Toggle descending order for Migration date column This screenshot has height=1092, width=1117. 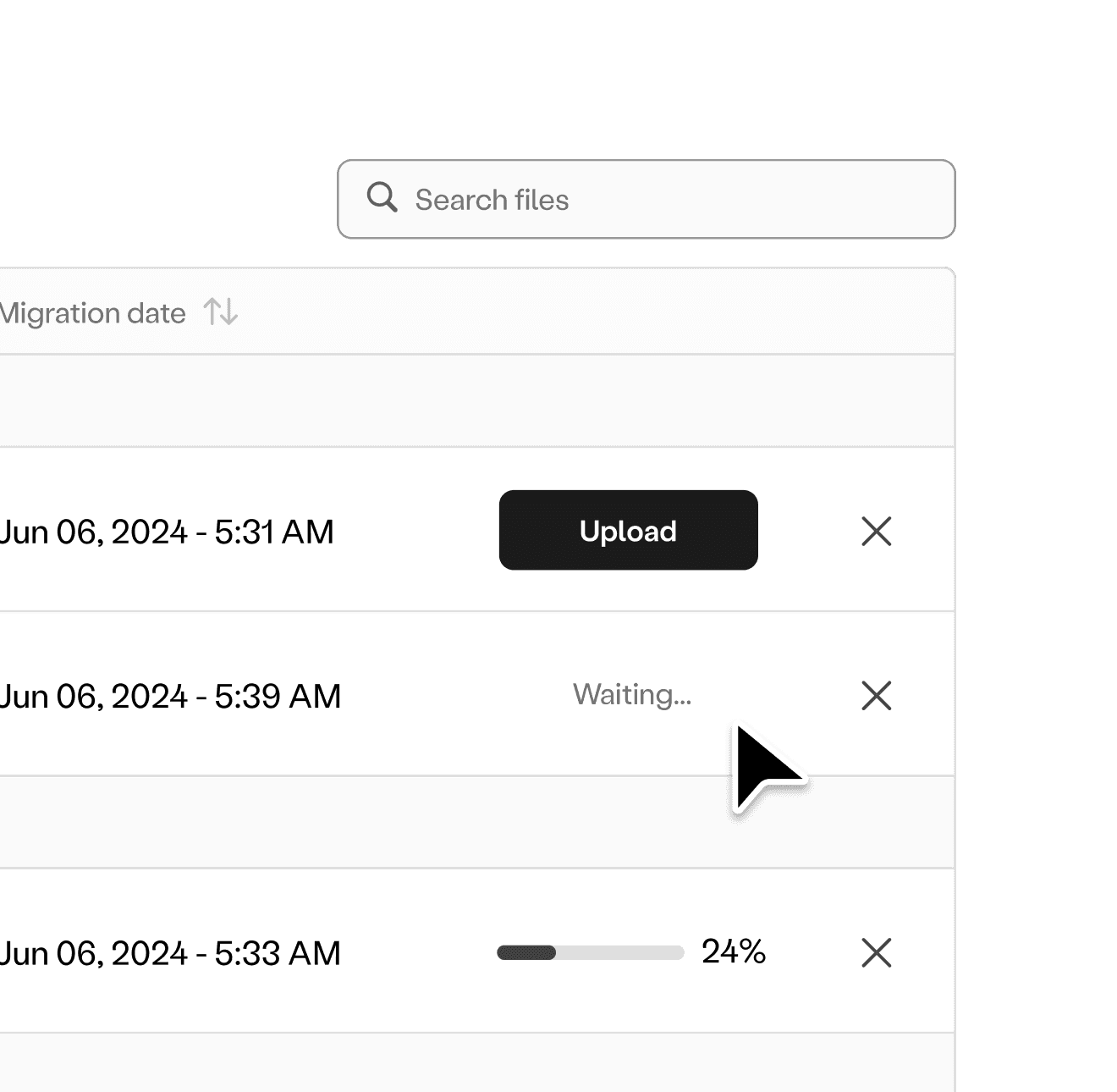[x=228, y=312]
